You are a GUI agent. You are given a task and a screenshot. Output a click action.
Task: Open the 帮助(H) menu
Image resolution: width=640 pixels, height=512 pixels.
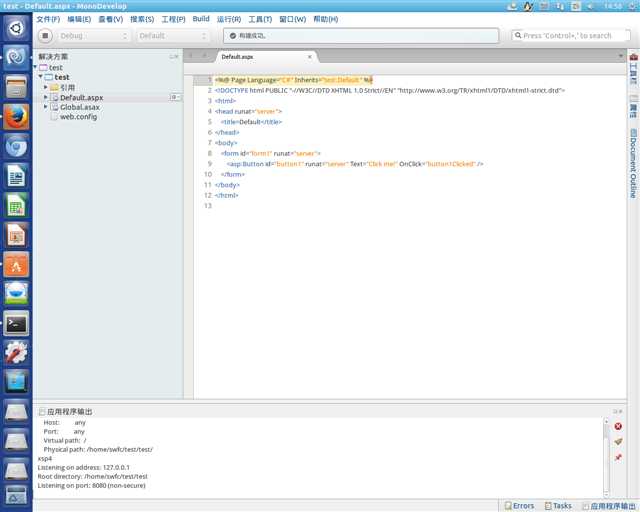coord(326,19)
